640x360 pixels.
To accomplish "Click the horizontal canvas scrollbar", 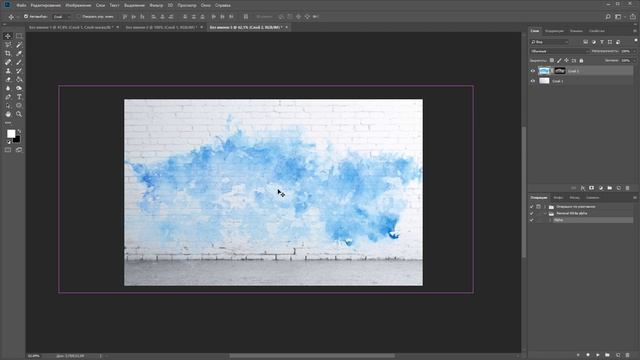I will click(x=312, y=356).
